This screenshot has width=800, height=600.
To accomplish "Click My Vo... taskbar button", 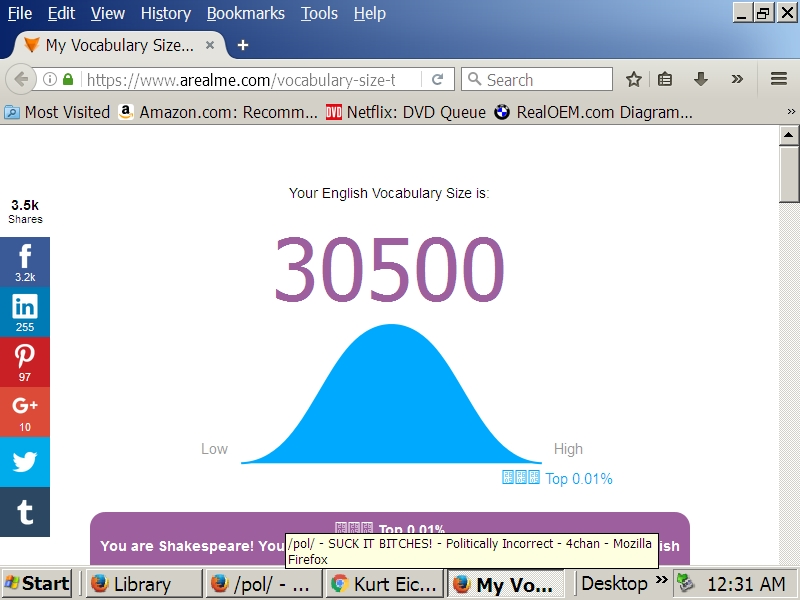I will (x=506, y=584).
